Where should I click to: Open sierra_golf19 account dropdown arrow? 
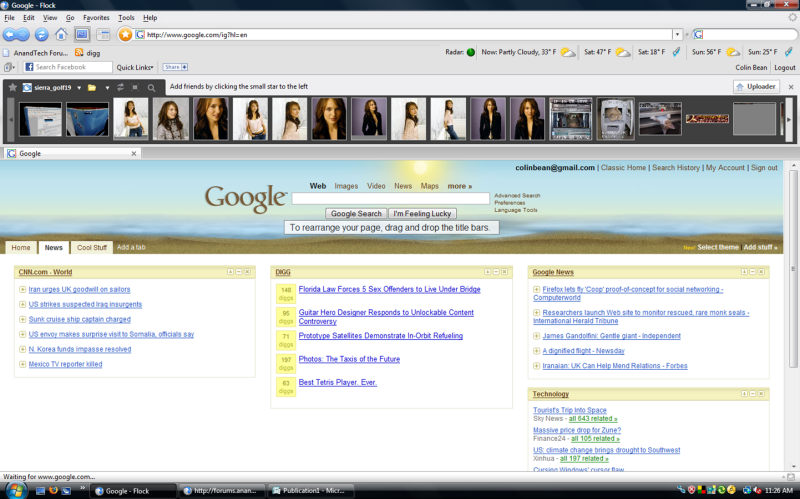click(79, 88)
